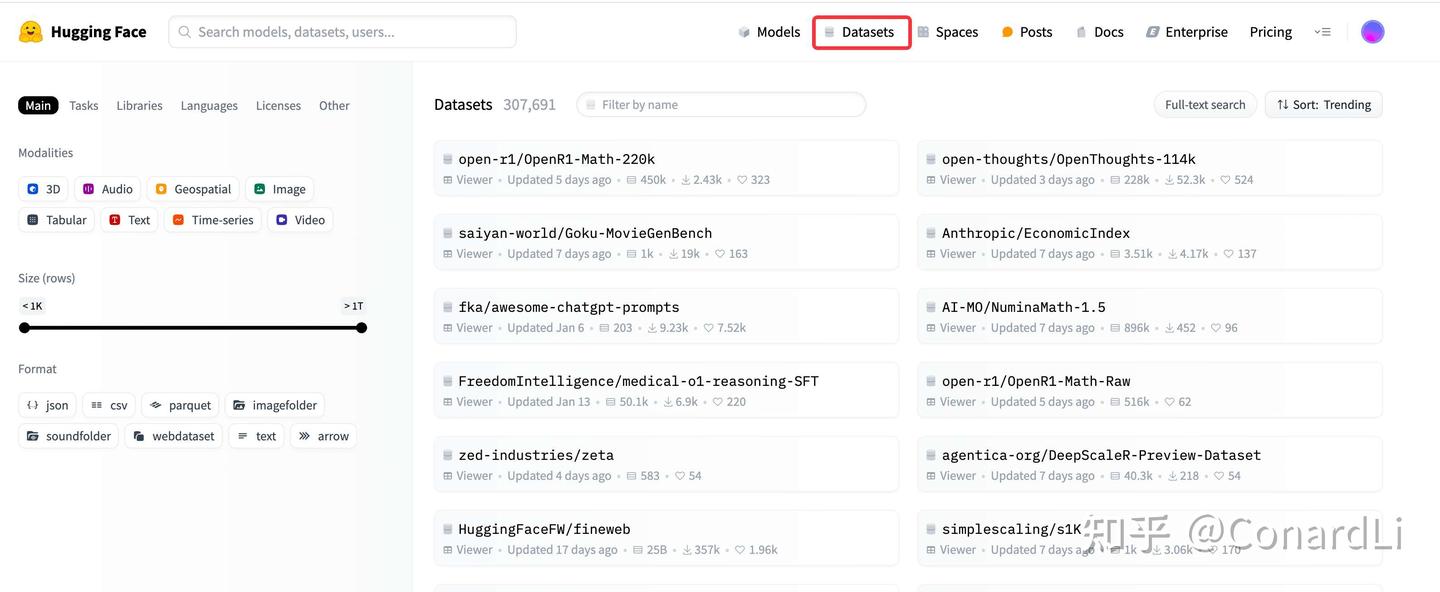Click the Spaces icon in navigation
This screenshot has height=592, width=1440.
coord(923,32)
